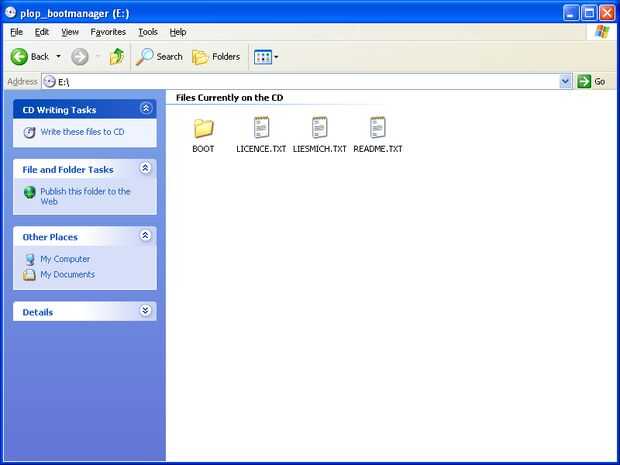Click the LICENCE.TXT file name
The width and height of the screenshot is (620, 465).
pyautogui.click(x=261, y=149)
